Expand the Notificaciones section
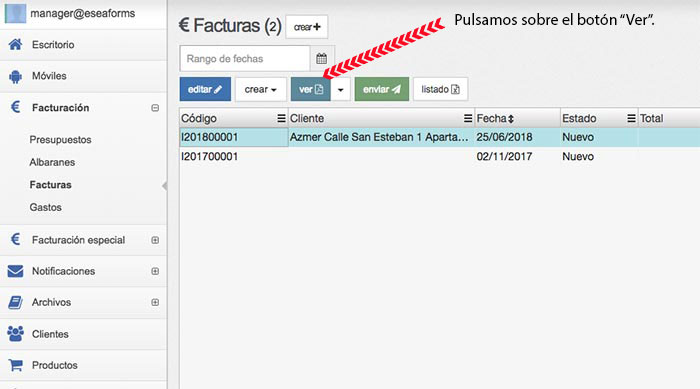Screen dimensions: 700x389 pos(155,271)
